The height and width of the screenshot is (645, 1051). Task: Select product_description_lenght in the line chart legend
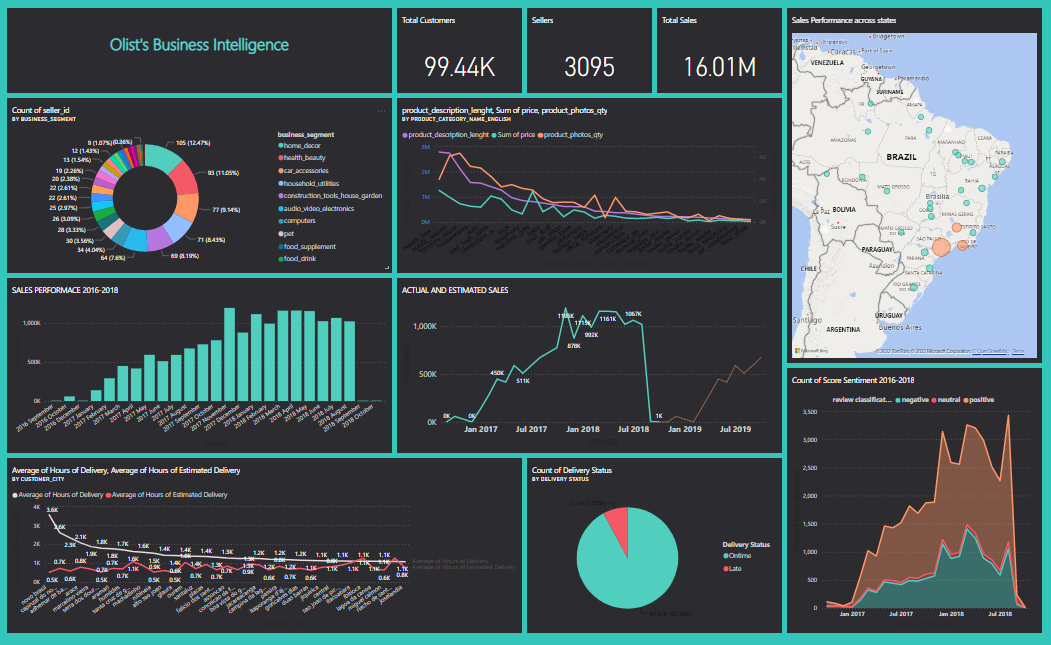tap(445, 135)
